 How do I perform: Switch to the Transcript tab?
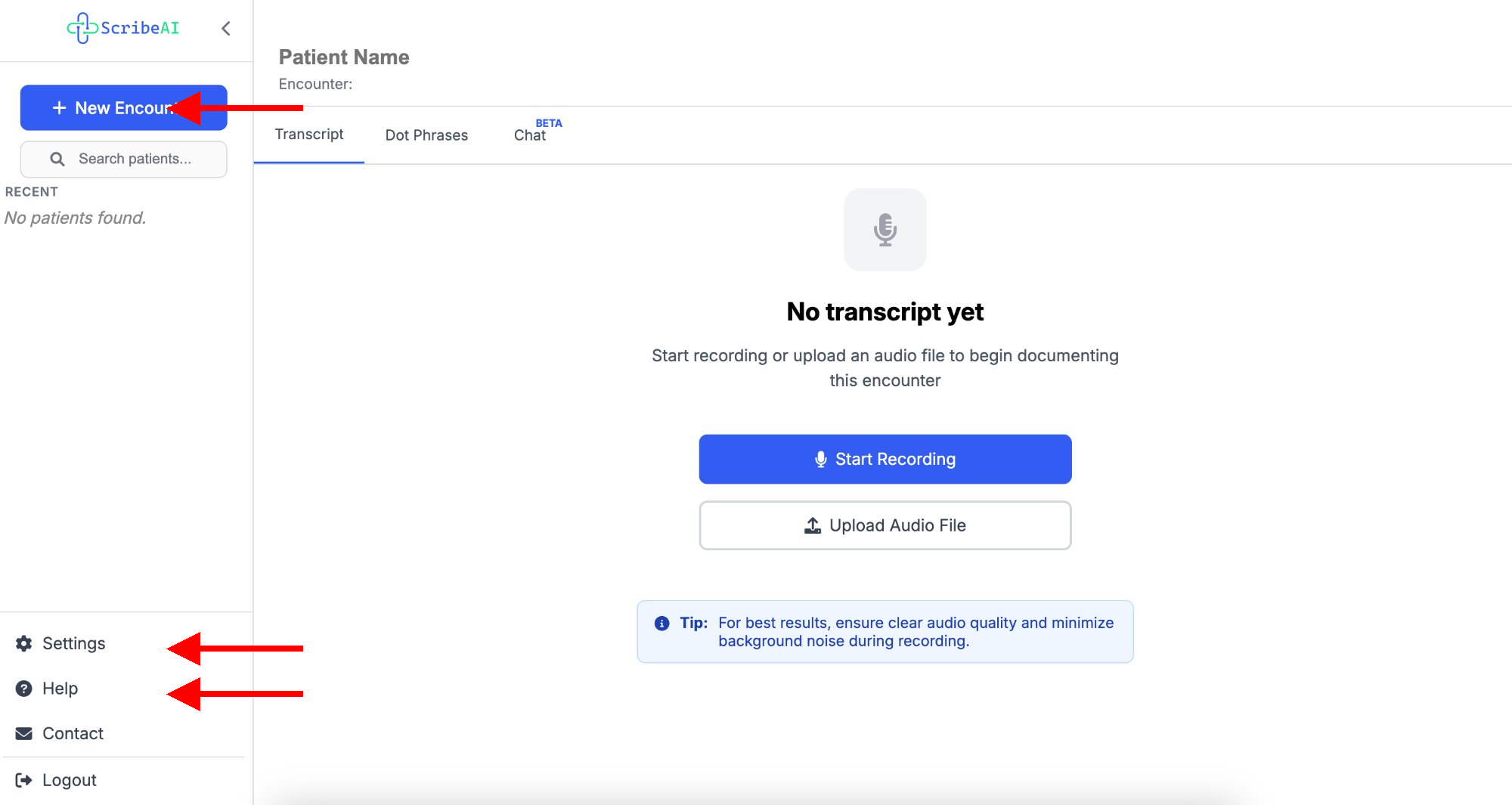(x=308, y=135)
